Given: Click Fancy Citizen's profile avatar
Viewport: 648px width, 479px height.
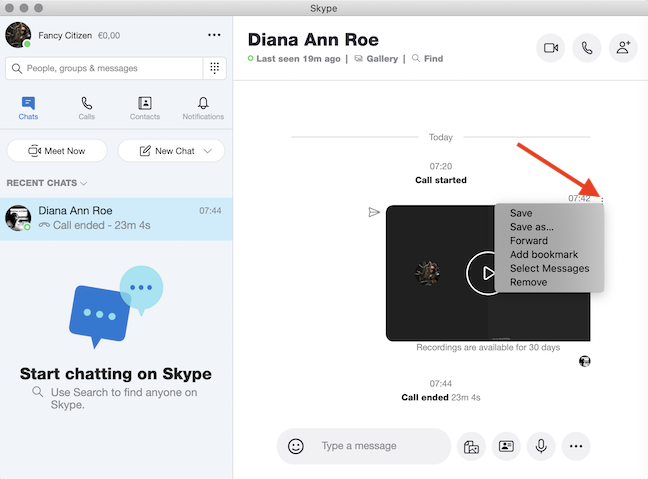Looking at the screenshot, I should tap(18, 35).
